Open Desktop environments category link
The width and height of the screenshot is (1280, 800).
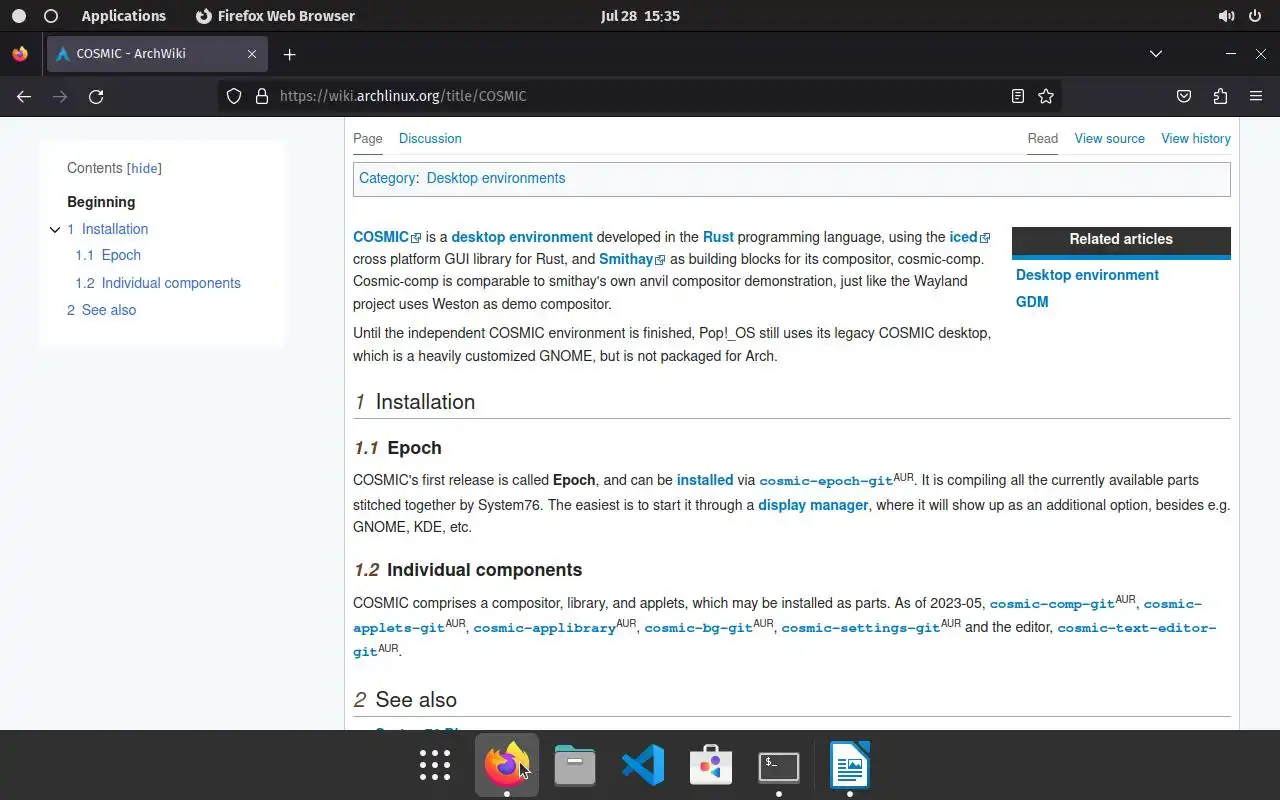(496, 178)
